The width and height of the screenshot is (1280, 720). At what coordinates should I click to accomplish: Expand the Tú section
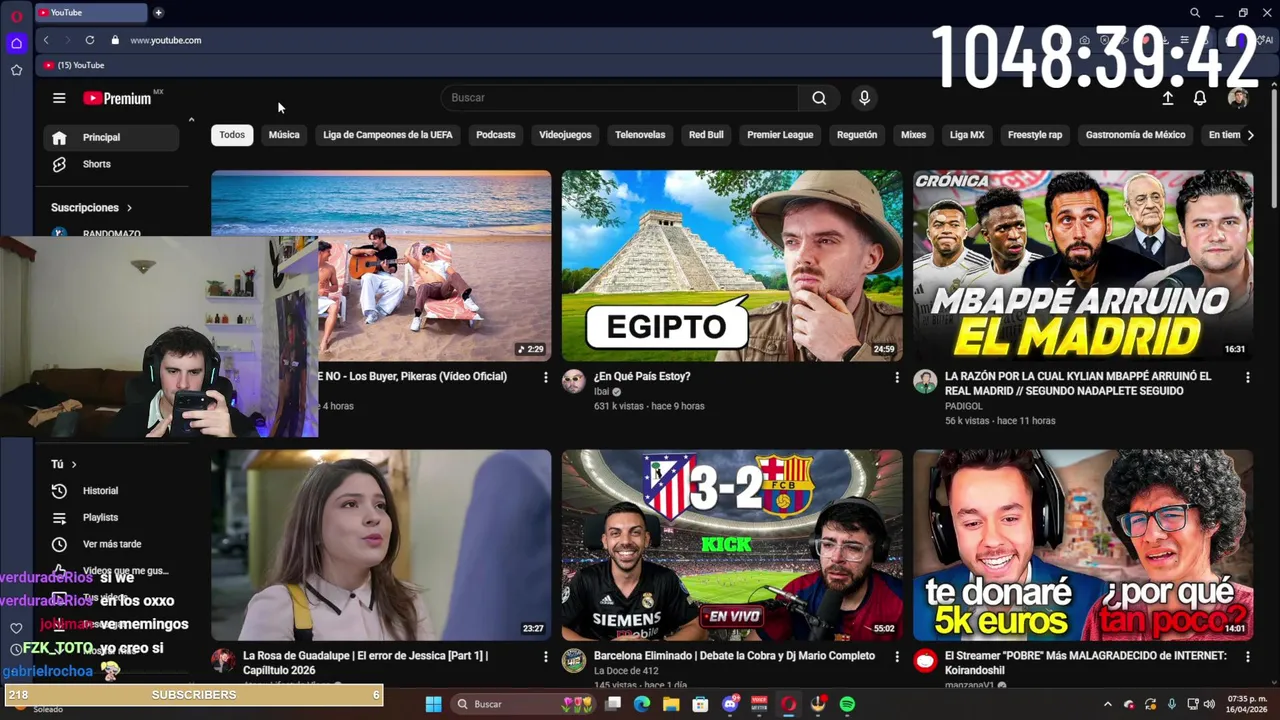coord(64,464)
